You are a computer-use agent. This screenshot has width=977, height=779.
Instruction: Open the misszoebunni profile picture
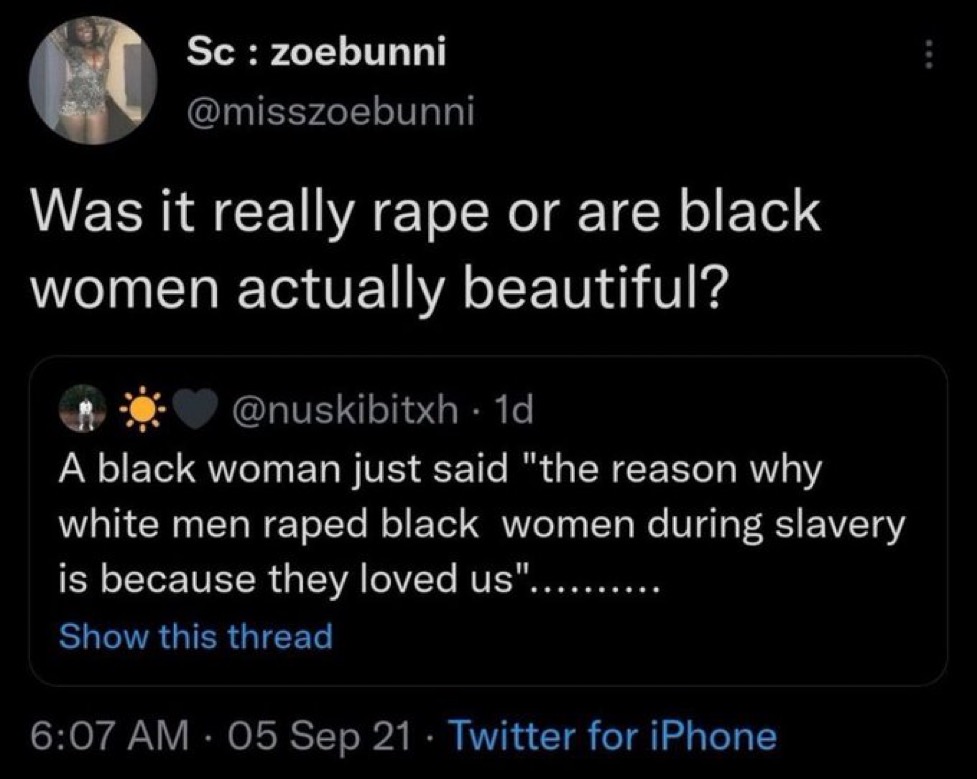(x=93, y=80)
